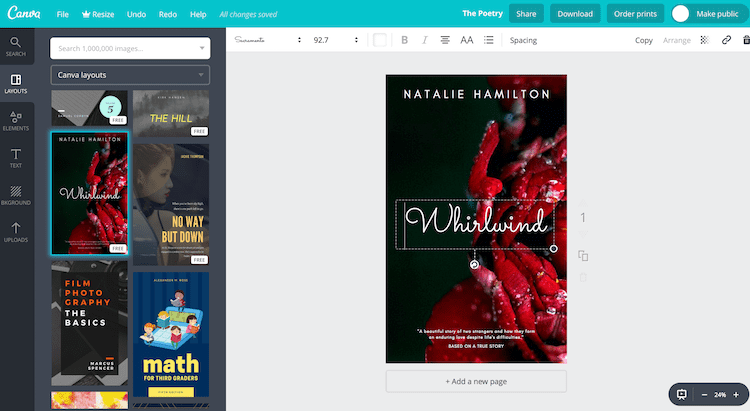
Task: Delete selected element with trash icon
Action: pos(746,40)
